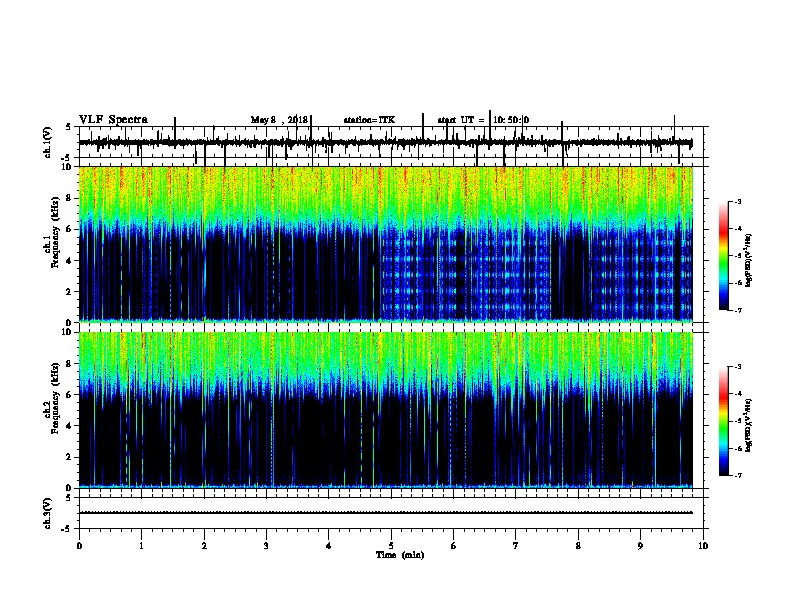The width and height of the screenshot is (792, 612).
Task: Click time axis tick label 10
Action: [x=703, y=546]
